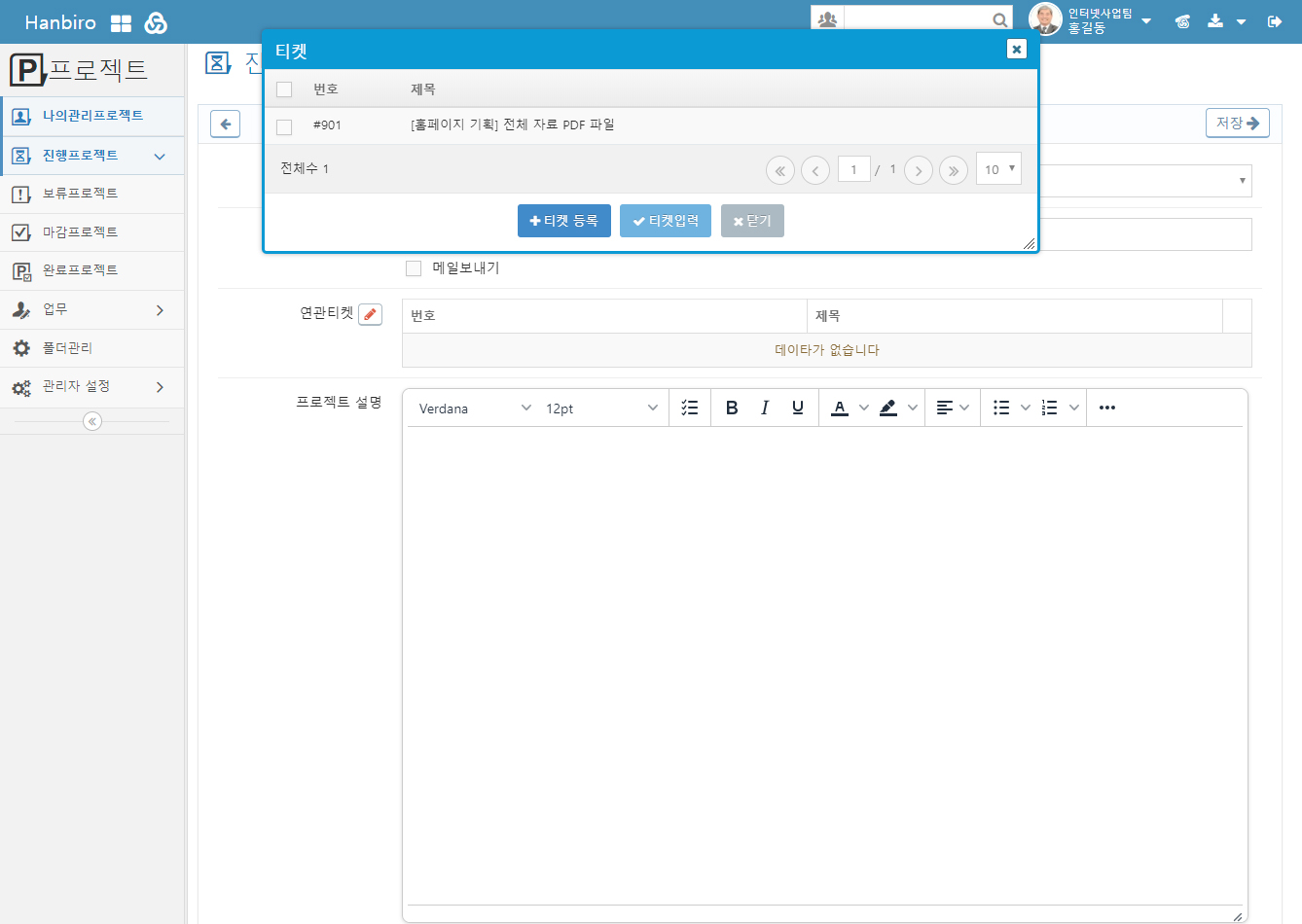Go to next page in ticket dialog
Screen dimensions: 1302x924
point(919,170)
